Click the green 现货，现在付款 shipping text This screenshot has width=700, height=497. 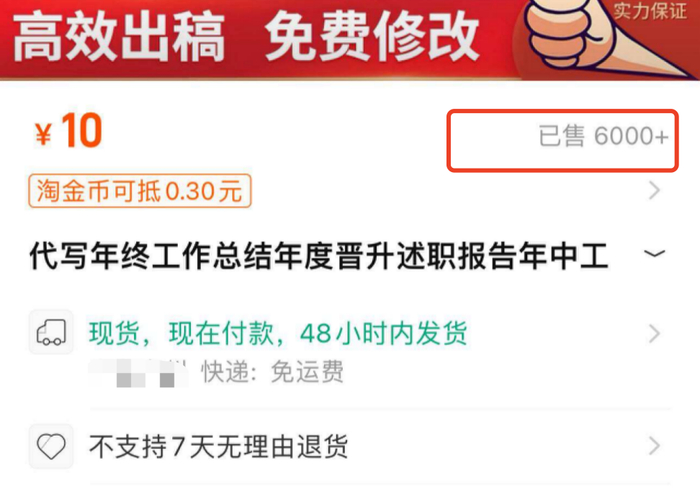pos(278,333)
